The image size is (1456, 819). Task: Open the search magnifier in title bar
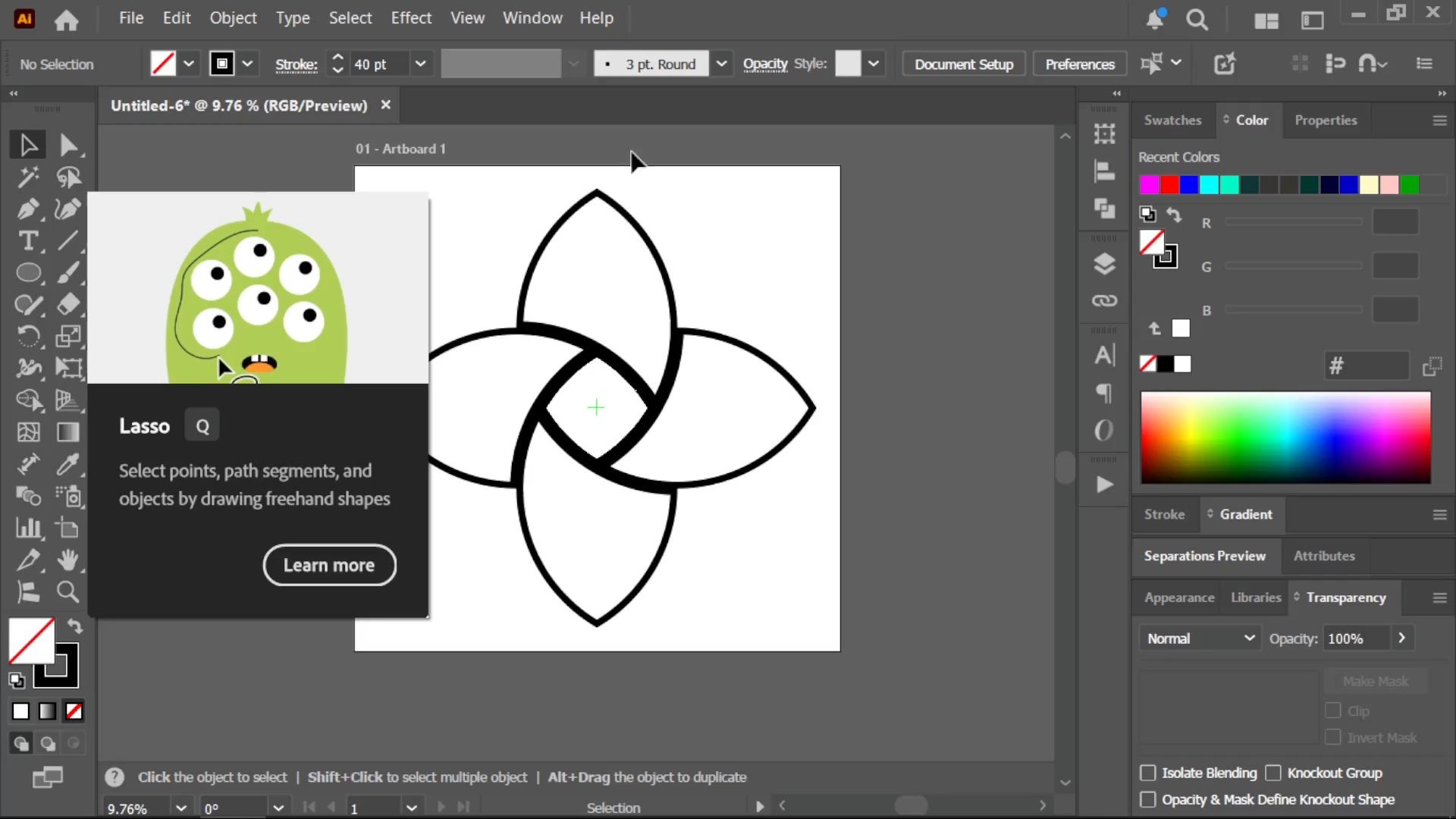coord(1197,20)
